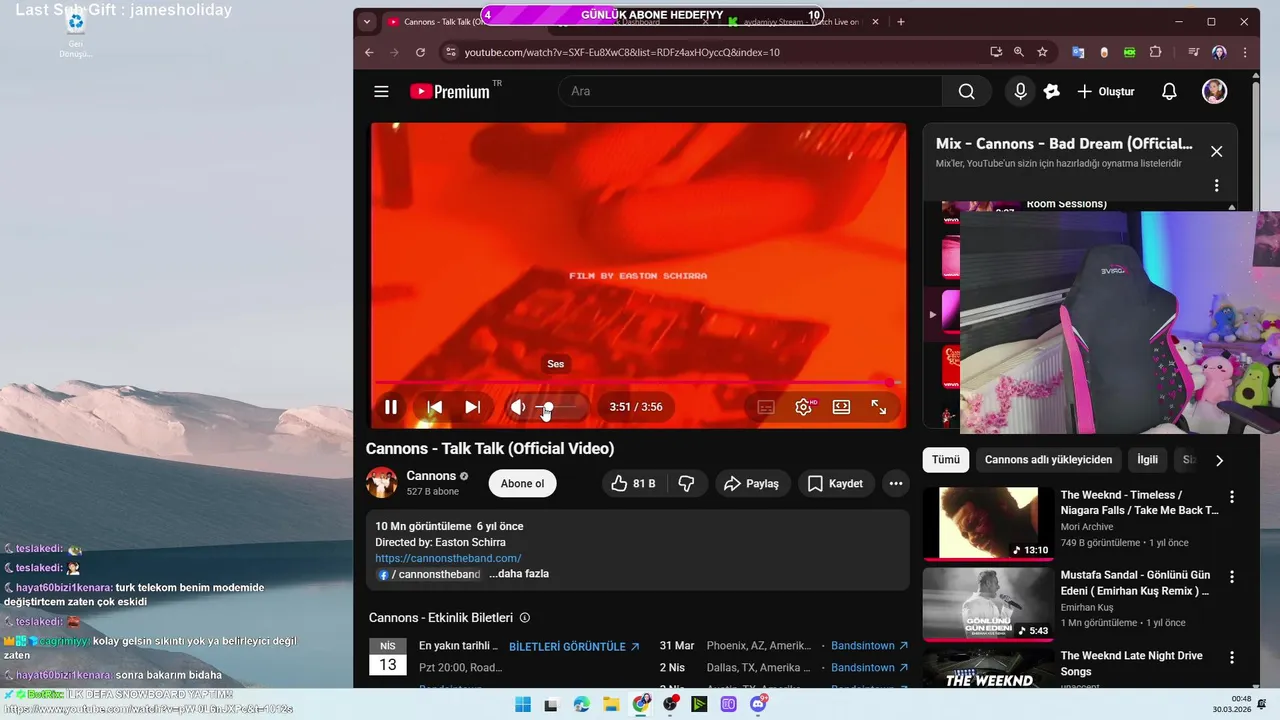
Task: Subscribe with the Abone ol button
Action: 522,484
